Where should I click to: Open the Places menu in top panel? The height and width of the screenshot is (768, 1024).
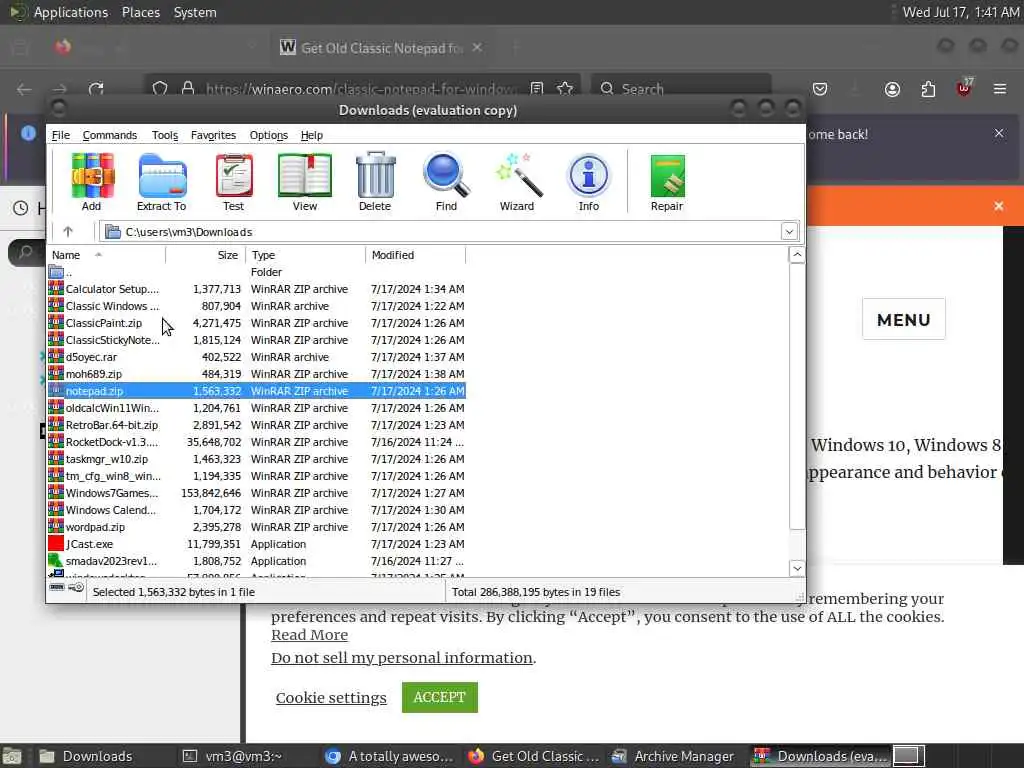click(x=140, y=12)
